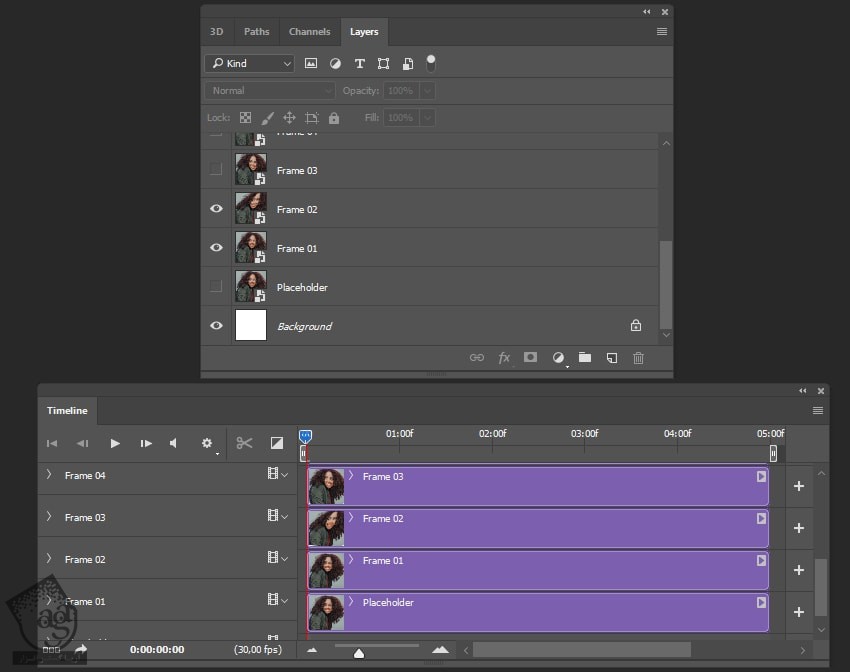This screenshot has height=672, width=850.
Task: Open the transition selector in the Timeline
Action: click(x=277, y=442)
